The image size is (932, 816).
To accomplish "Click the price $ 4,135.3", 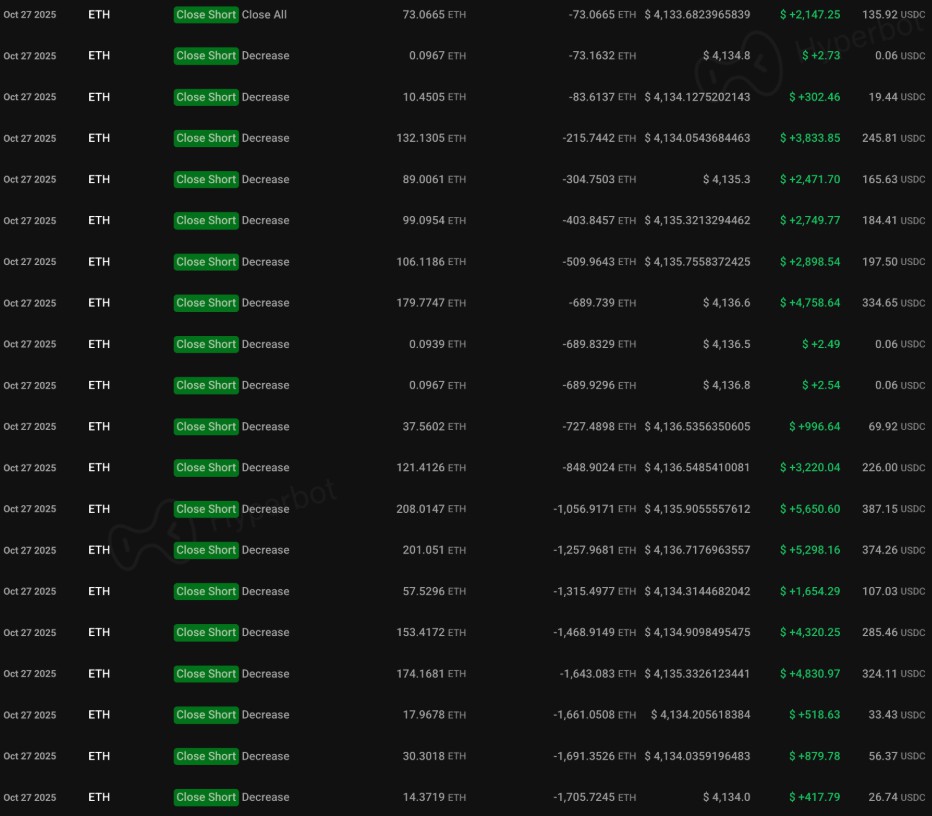I will 726,179.
